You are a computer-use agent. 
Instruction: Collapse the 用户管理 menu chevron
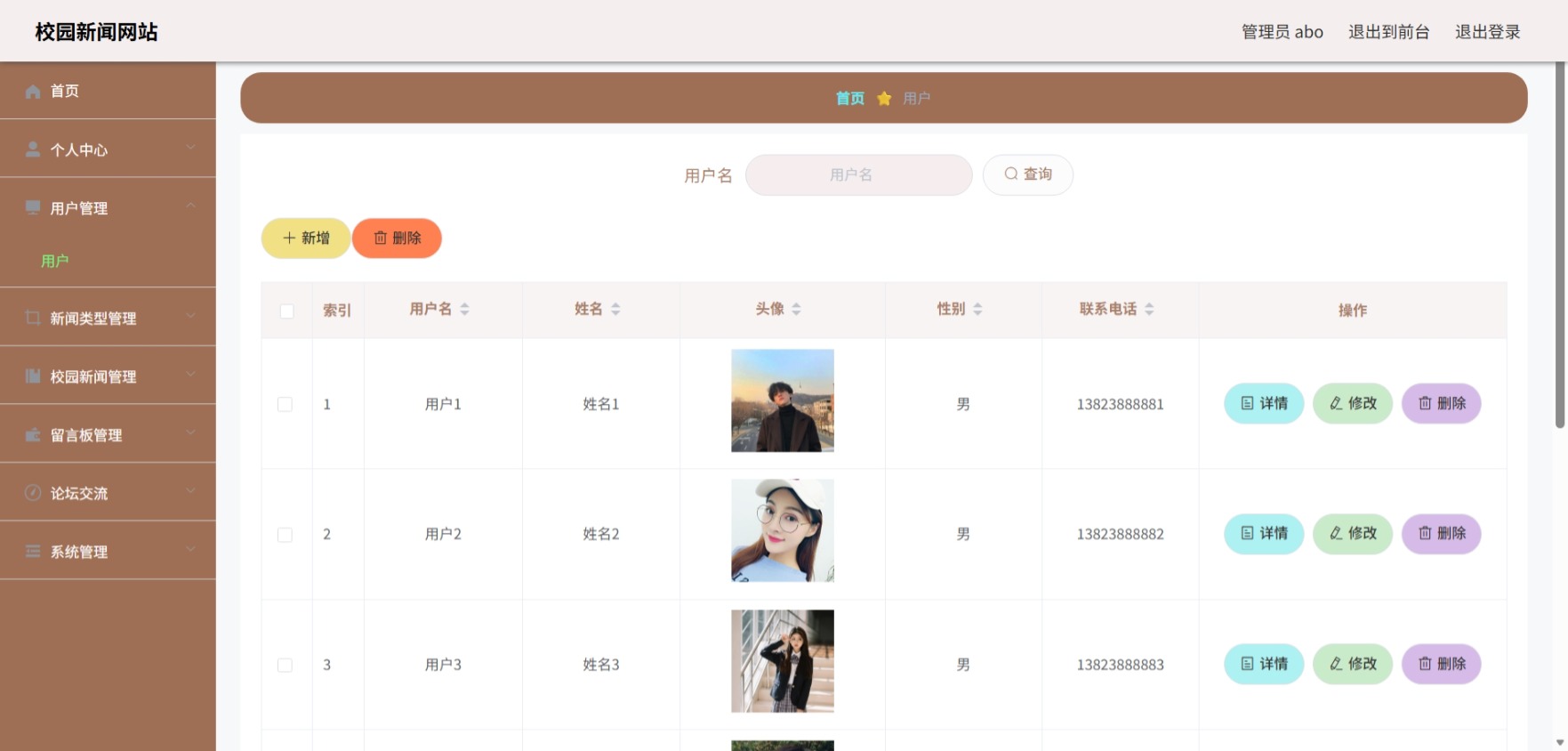(x=190, y=206)
